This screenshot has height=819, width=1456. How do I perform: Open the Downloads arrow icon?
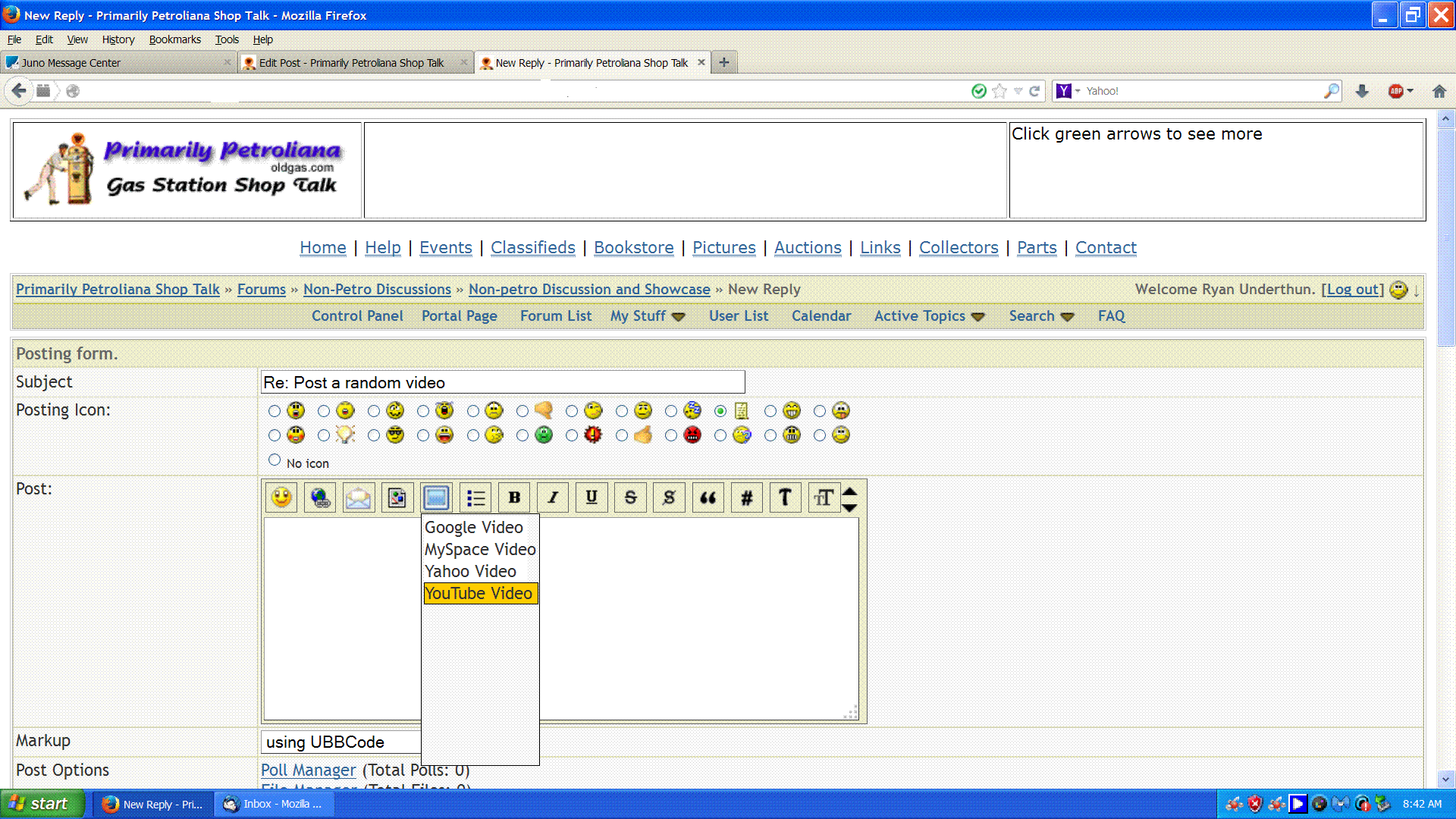(1362, 91)
